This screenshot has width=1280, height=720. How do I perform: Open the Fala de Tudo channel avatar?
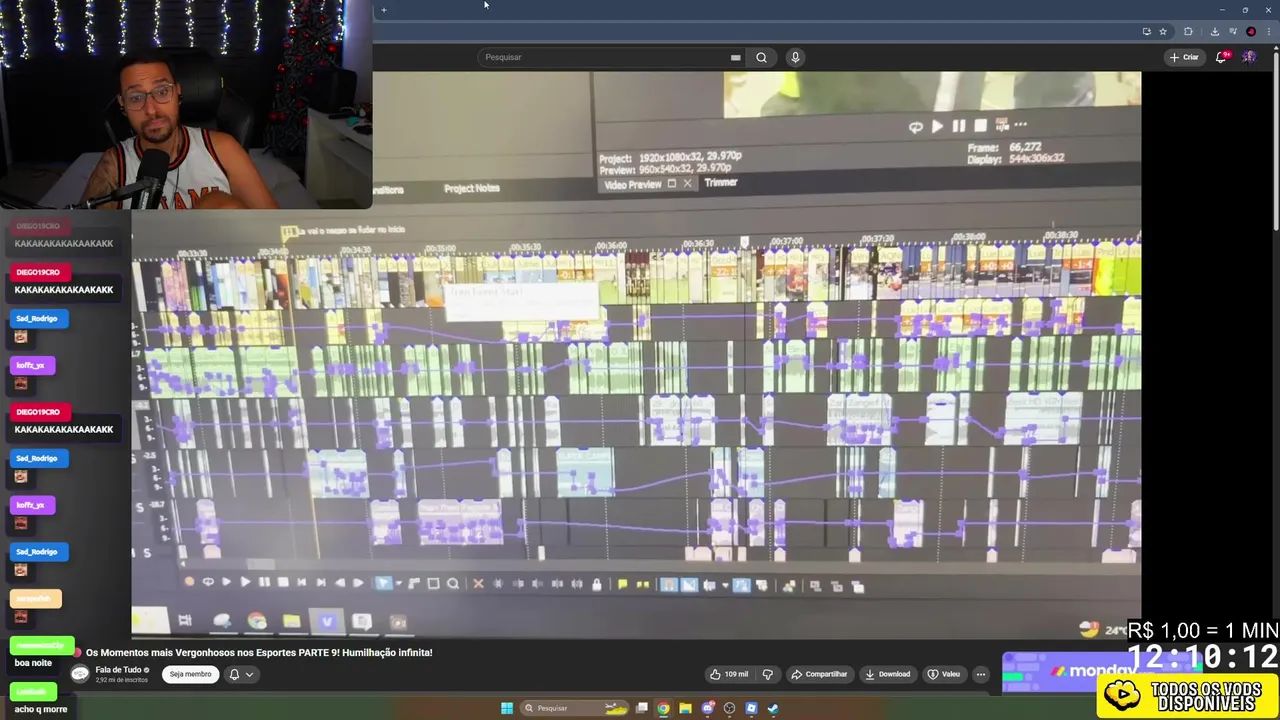[x=80, y=674]
